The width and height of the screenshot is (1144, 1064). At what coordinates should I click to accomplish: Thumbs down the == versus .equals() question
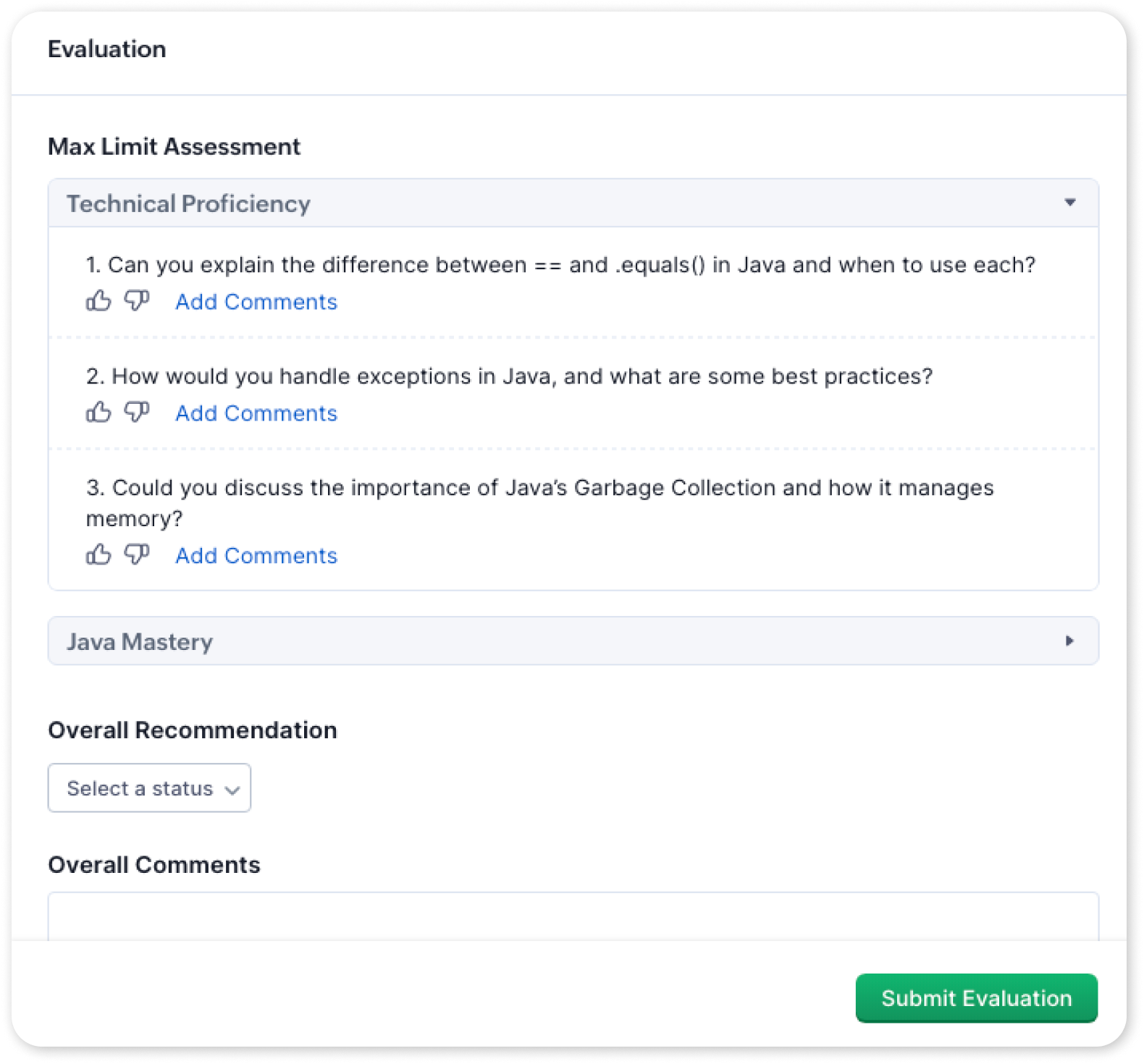point(137,300)
